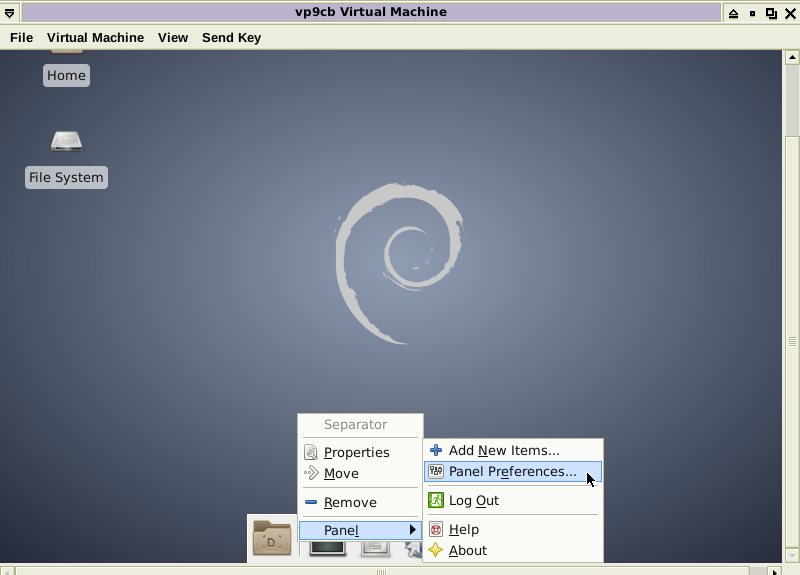Choose Remove in the context menu

pos(350,503)
